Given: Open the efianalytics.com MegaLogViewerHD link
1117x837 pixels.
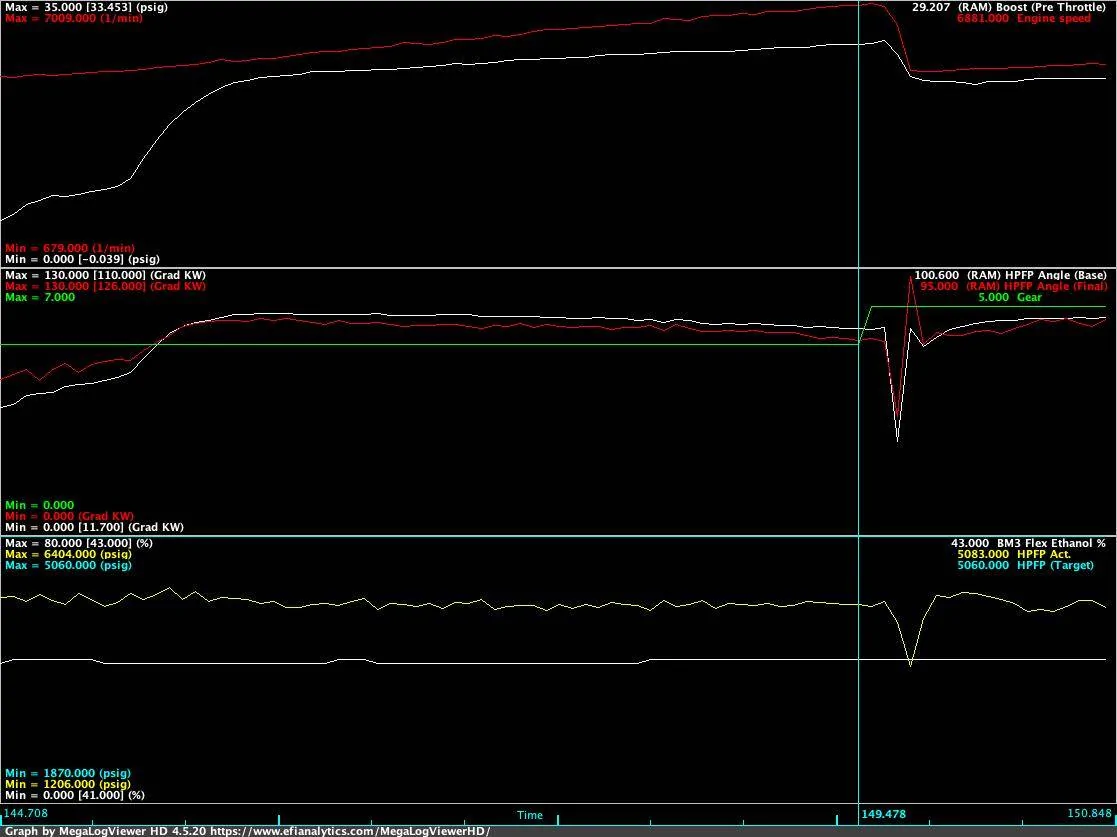Looking at the screenshot, I should tap(350, 831).
